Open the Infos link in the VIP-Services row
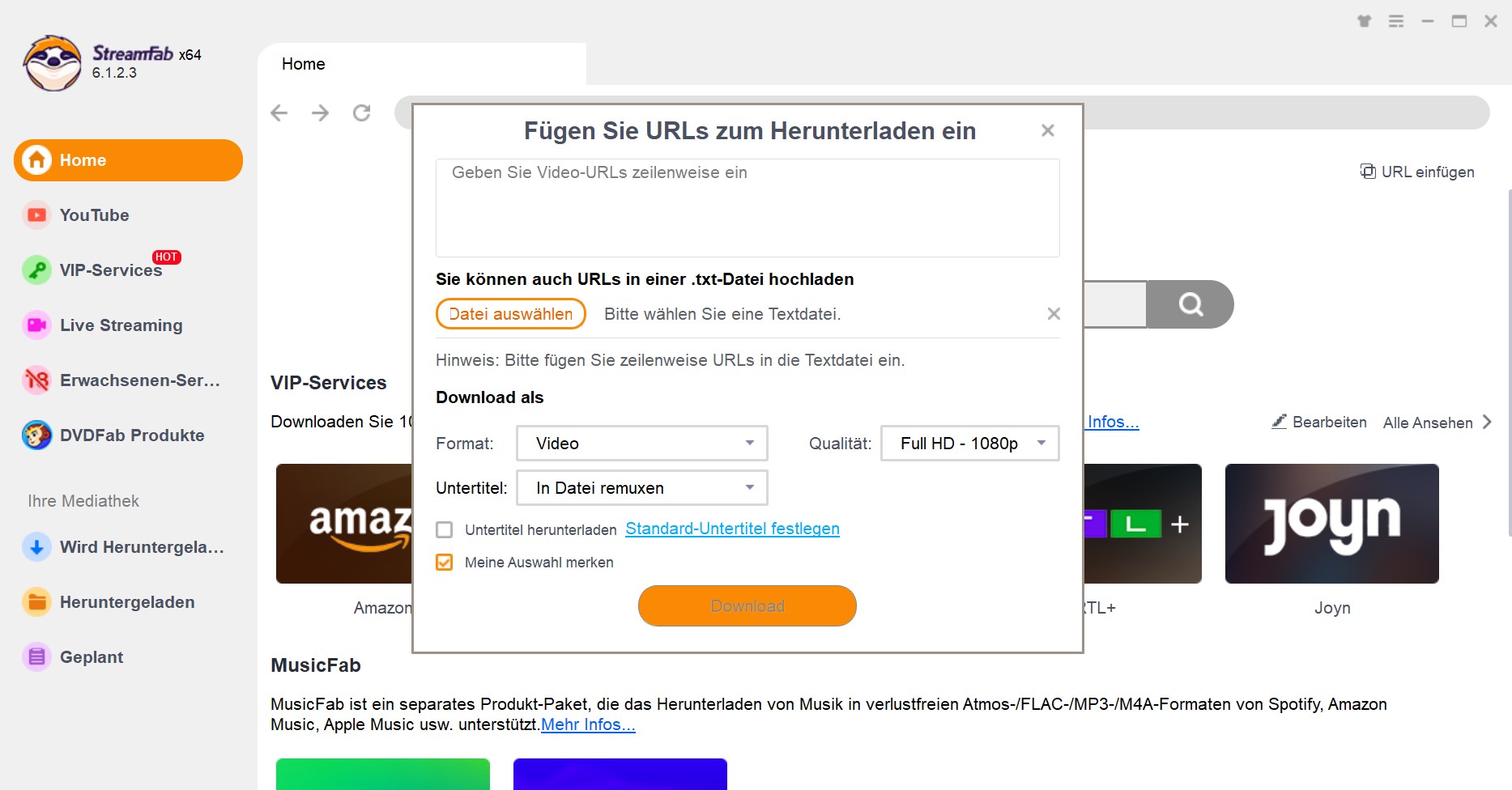The width and height of the screenshot is (1512, 790). pyautogui.click(x=1114, y=422)
